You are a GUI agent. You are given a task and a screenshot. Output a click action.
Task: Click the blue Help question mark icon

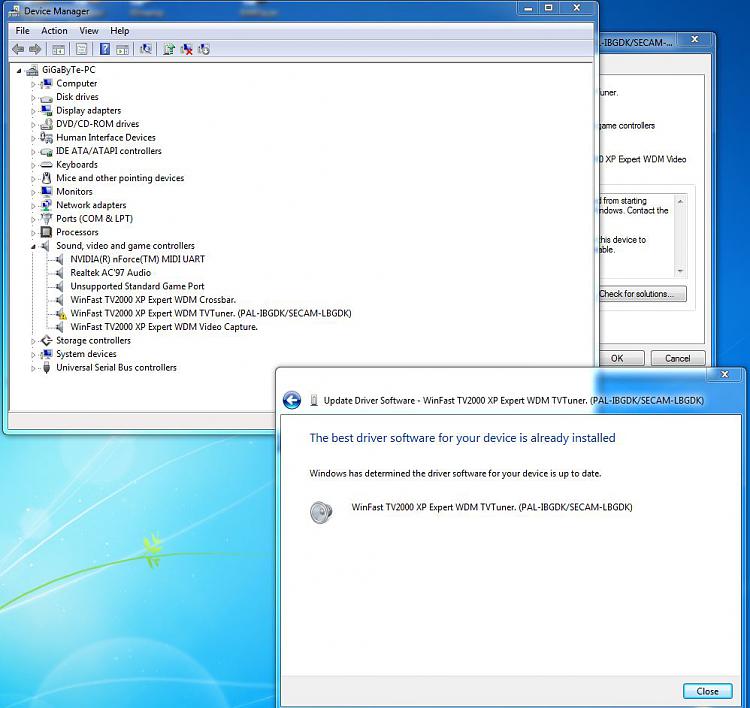(105, 49)
